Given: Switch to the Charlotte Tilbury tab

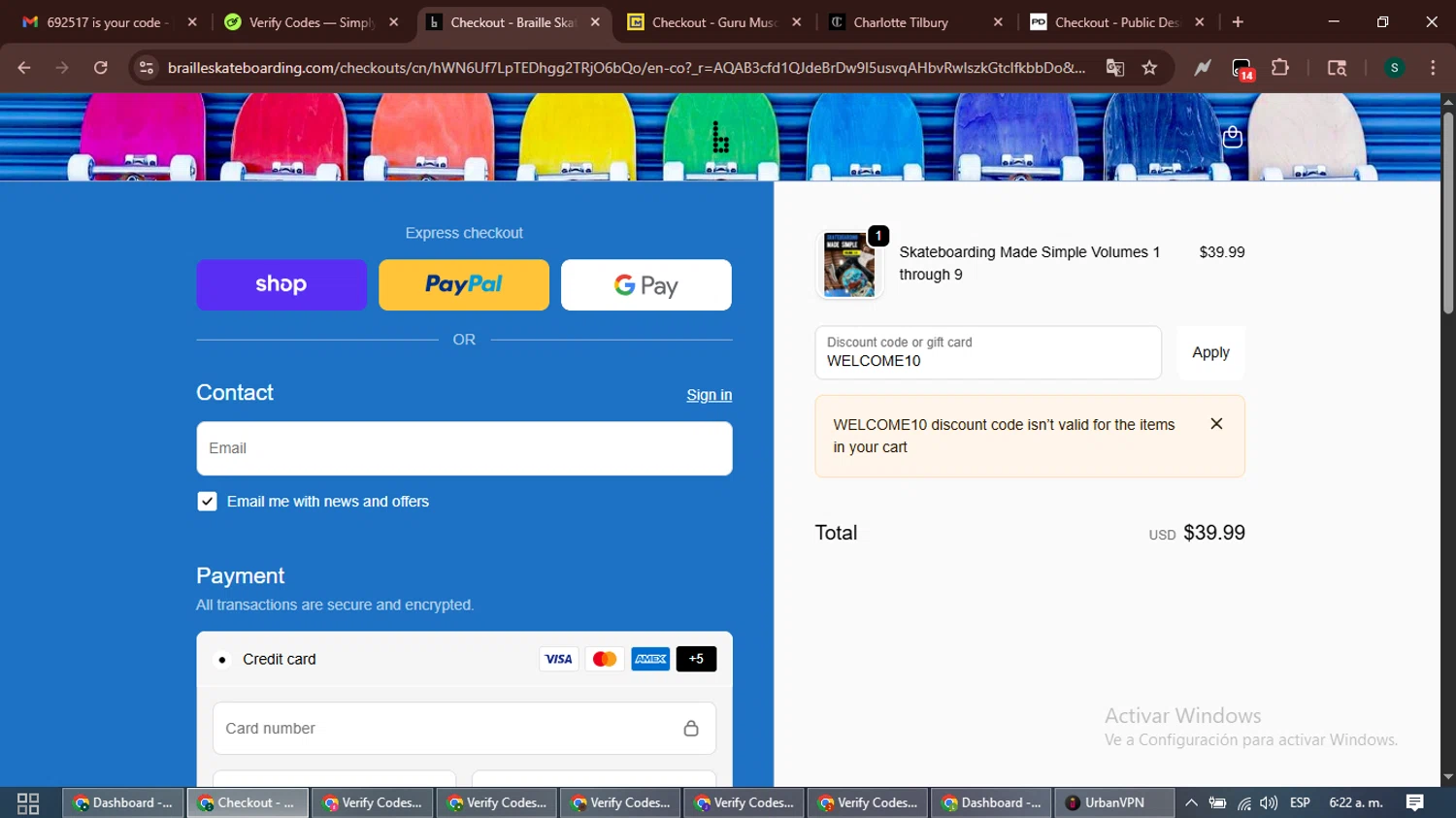Looking at the screenshot, I should (916, 22).
